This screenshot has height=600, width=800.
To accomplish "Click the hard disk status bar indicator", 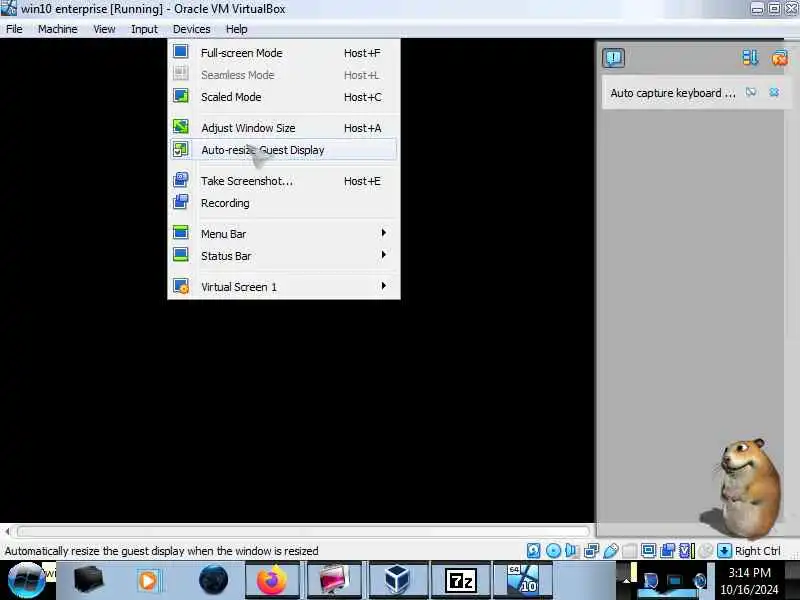I will 533,551.
